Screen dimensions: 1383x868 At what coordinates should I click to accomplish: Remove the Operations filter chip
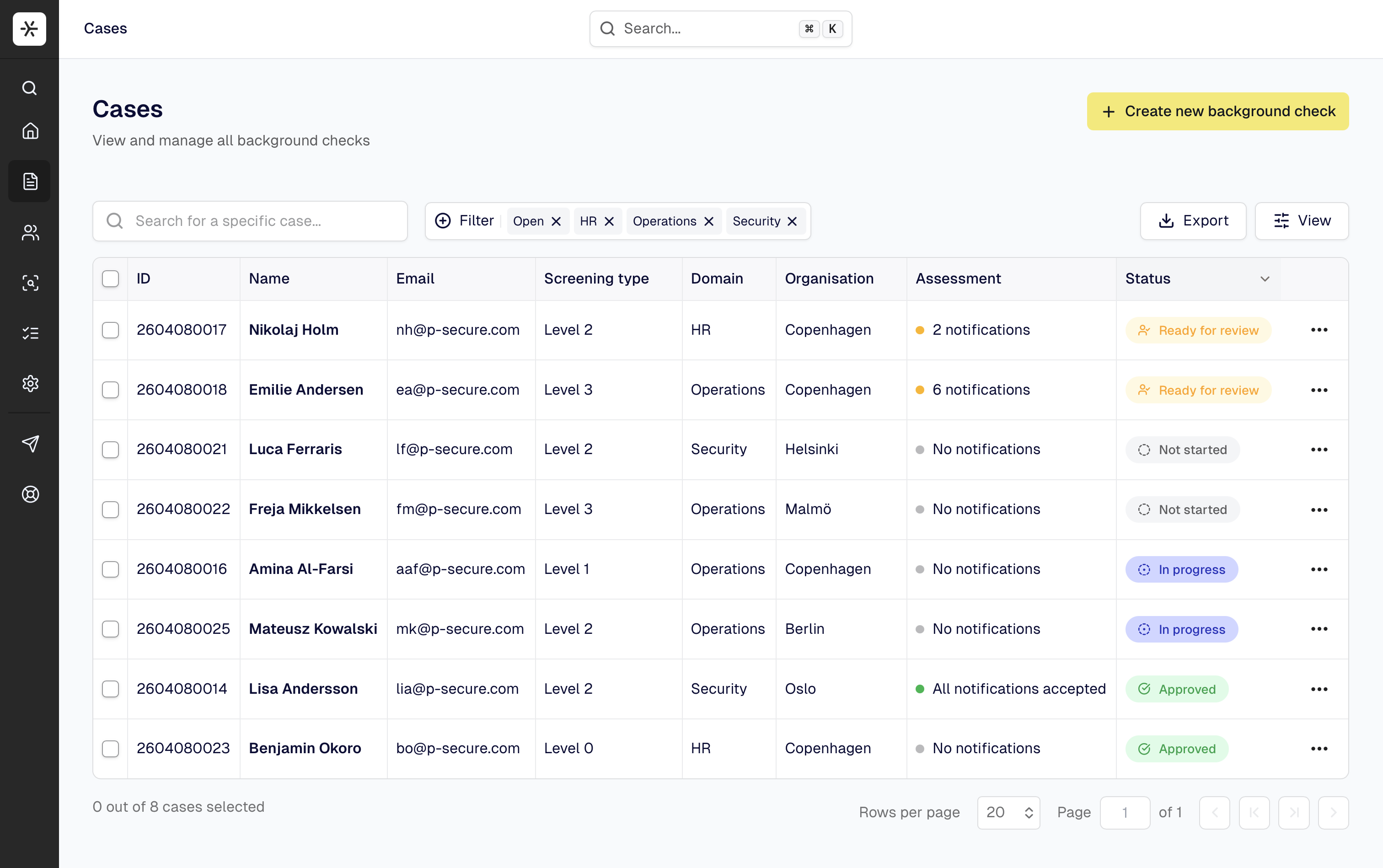click(709, 222)
